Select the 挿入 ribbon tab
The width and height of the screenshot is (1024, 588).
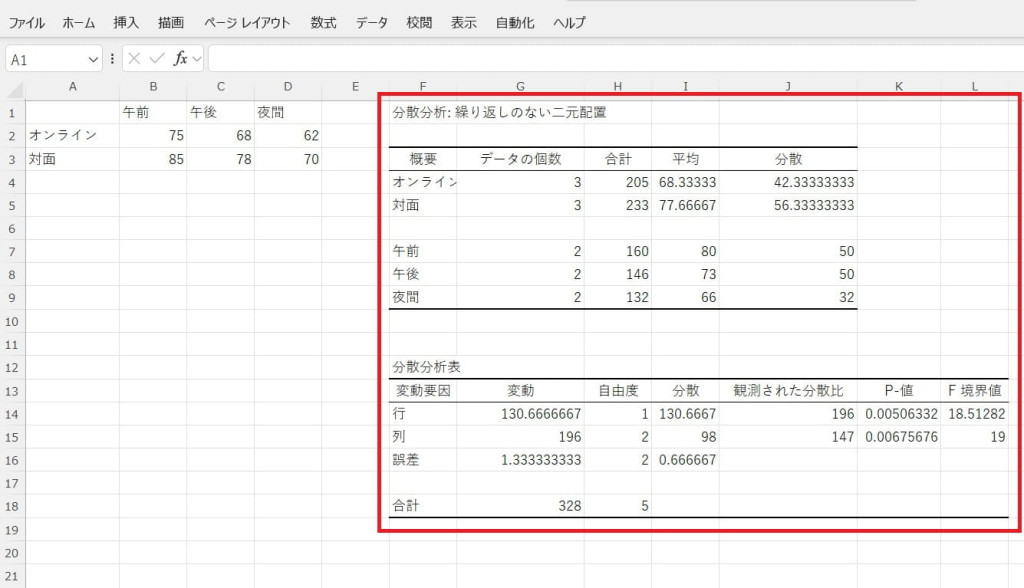127,22
